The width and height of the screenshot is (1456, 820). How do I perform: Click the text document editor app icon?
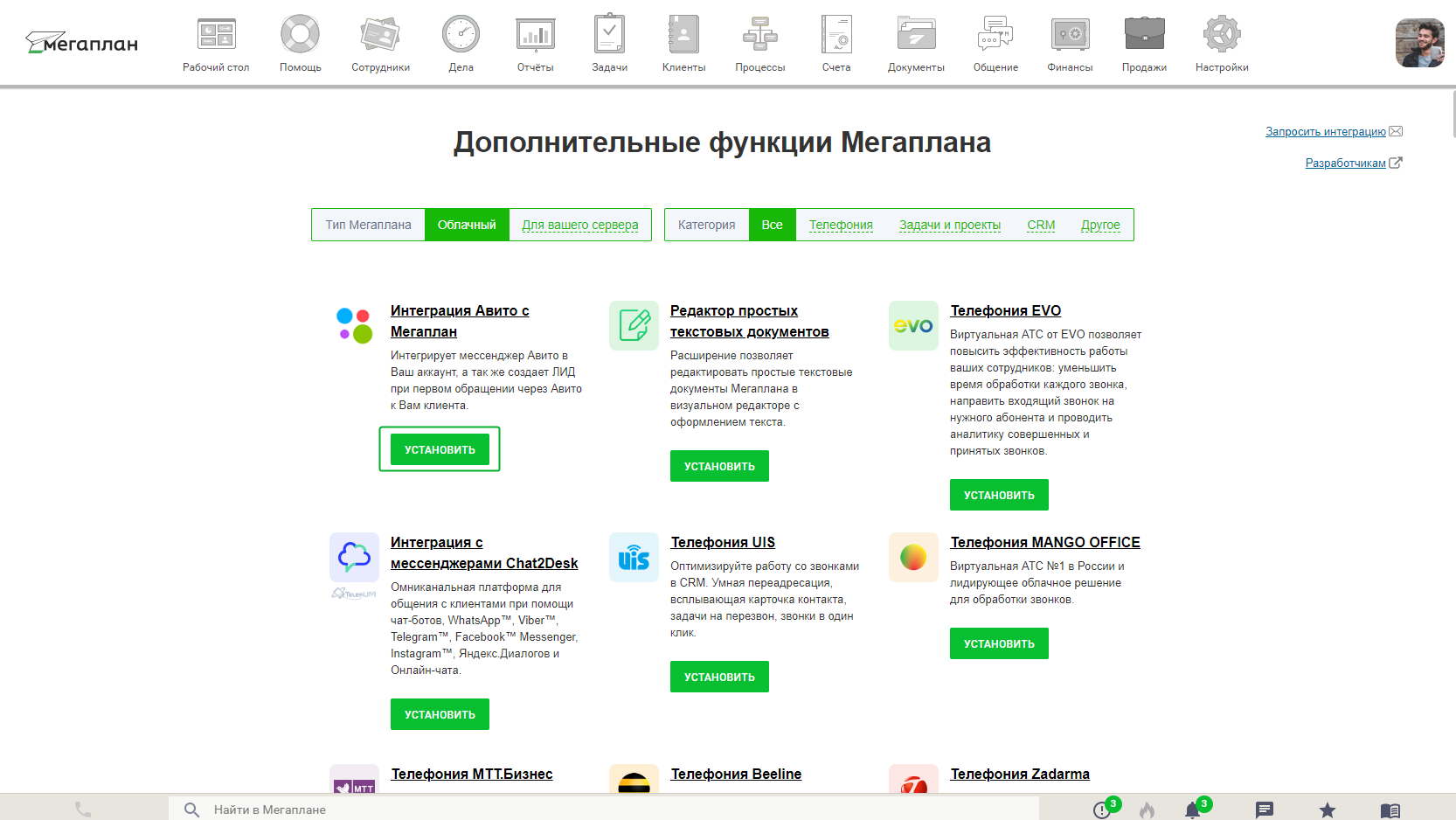click(x=634, y=325)
